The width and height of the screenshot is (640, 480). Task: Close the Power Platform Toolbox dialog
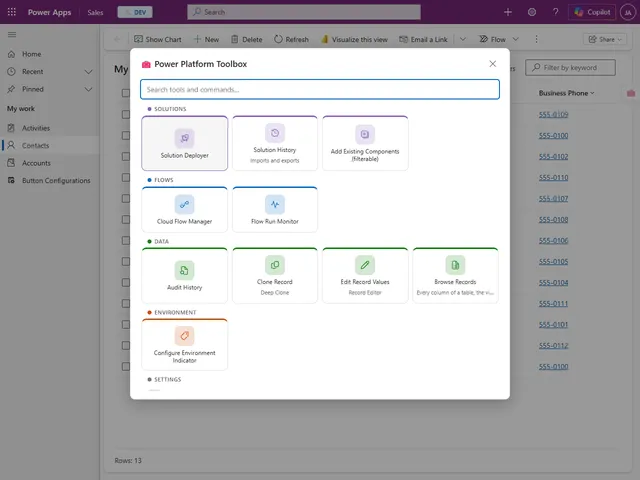pyautogui.click(x=493, y=64)
